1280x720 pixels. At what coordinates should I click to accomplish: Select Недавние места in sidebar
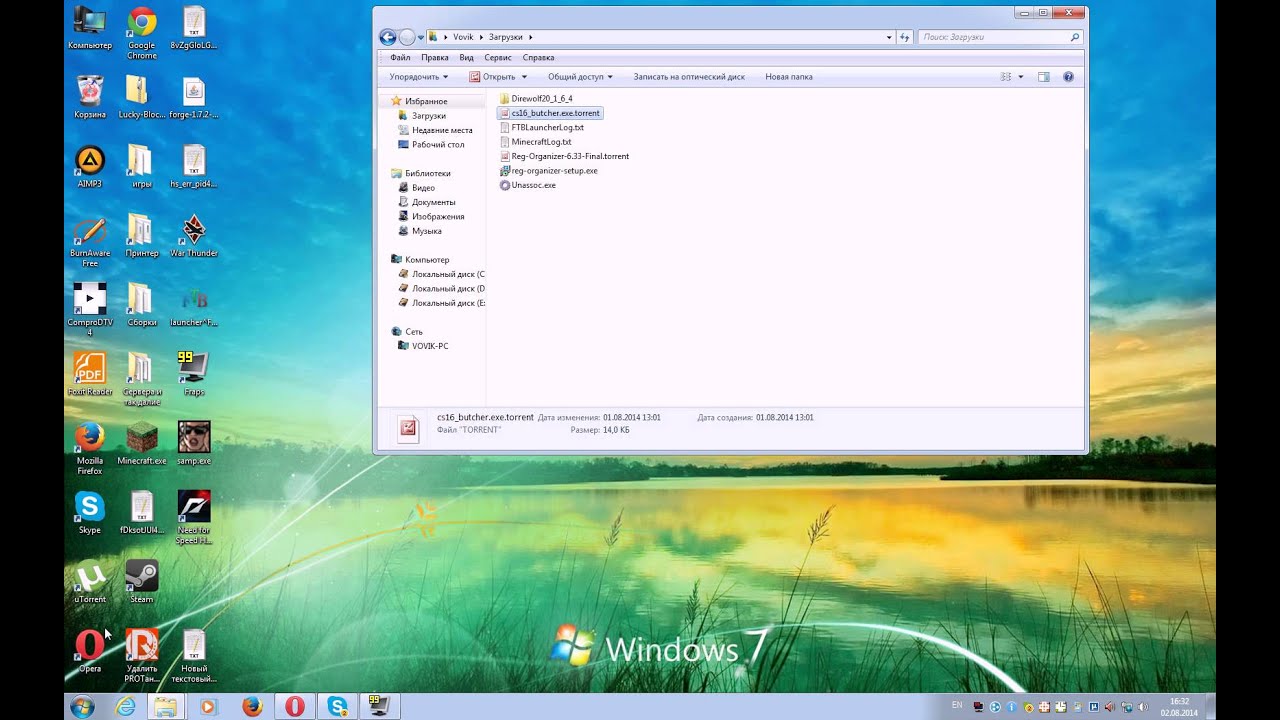[x=442, y=130]
